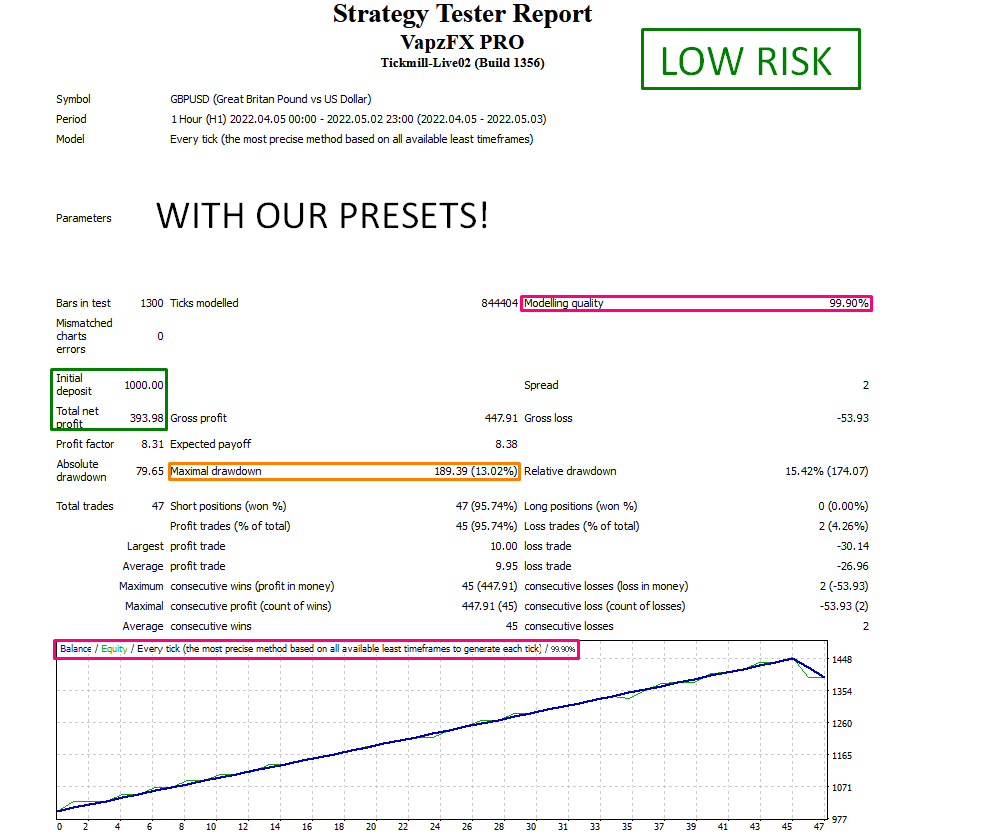Click the "Symbol" row label
The height and width of the screenshot is (839, 984).
point(73,99)
